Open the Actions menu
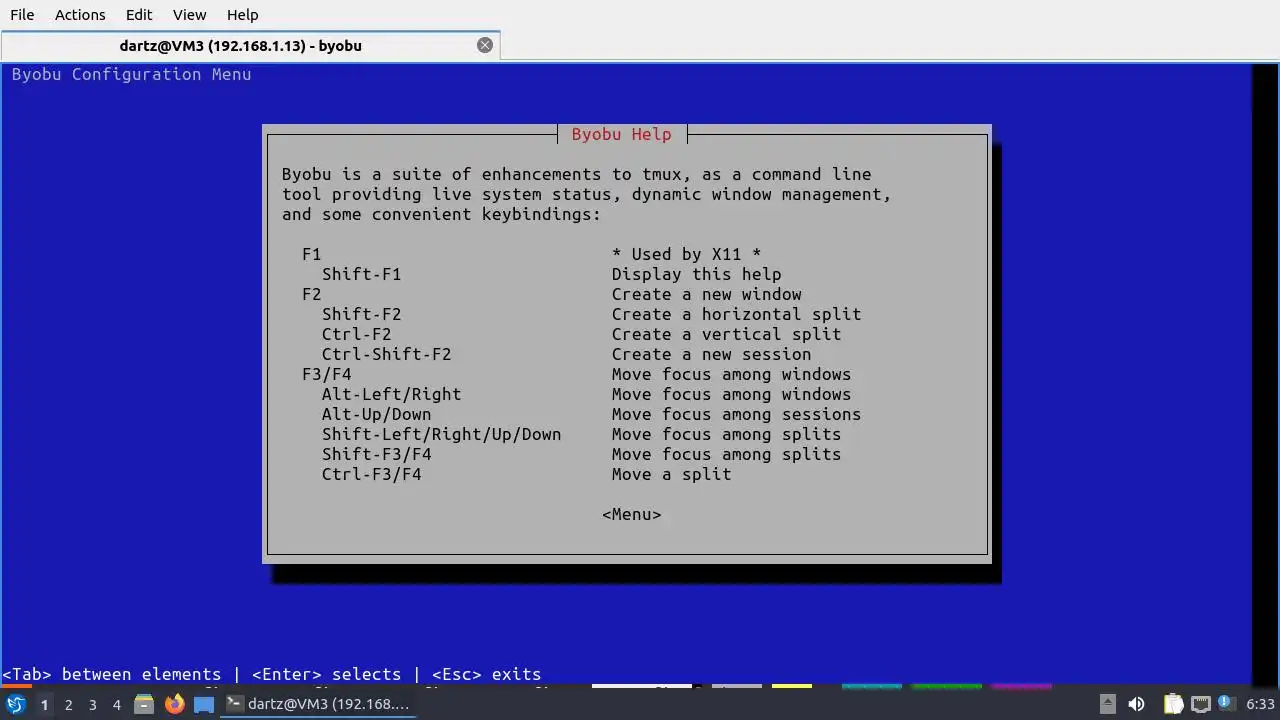The width and height of the screenshot is (1280, 720). [80, 15]
